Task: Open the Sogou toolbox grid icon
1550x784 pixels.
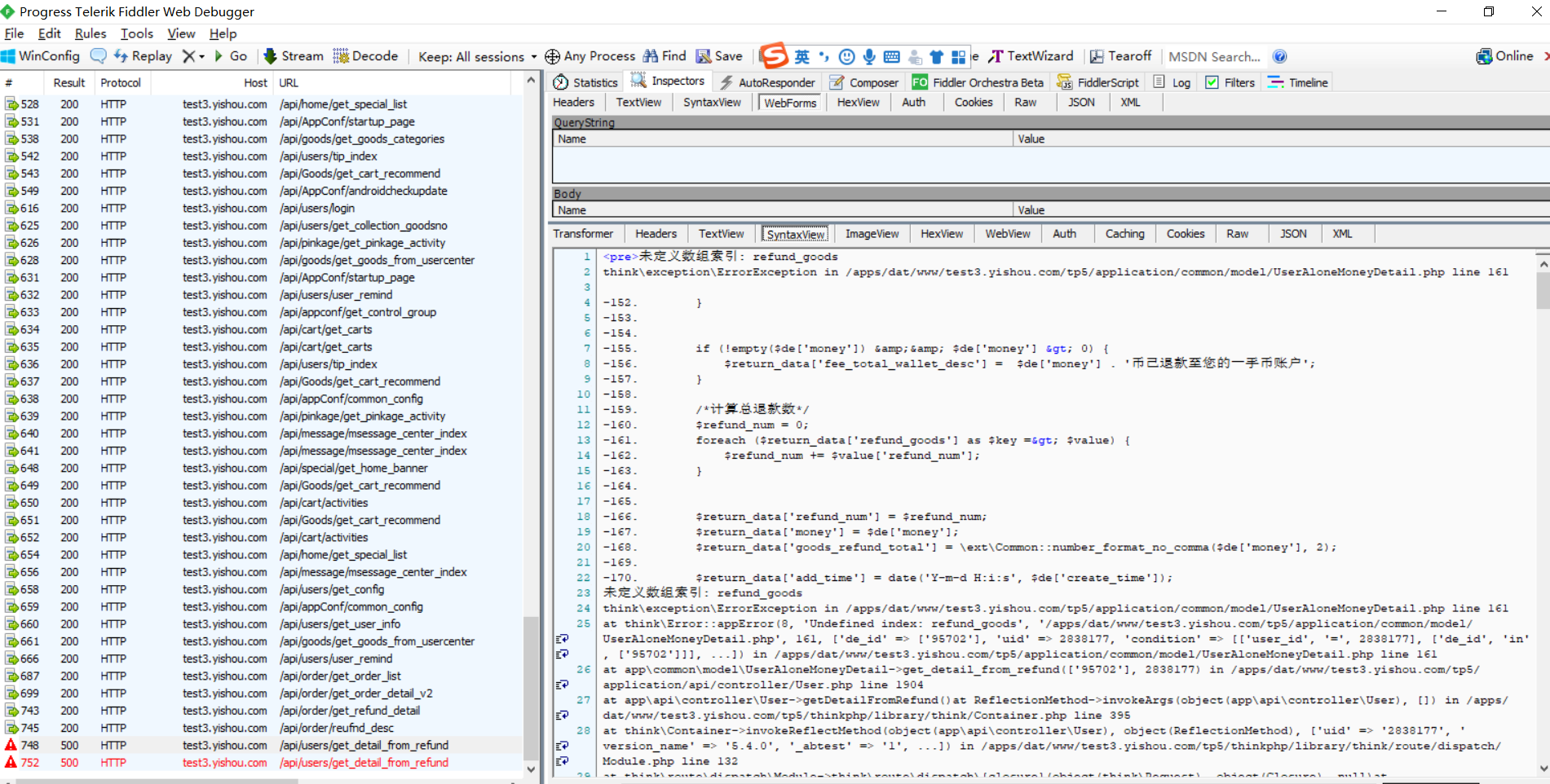Action: [959, 56]
